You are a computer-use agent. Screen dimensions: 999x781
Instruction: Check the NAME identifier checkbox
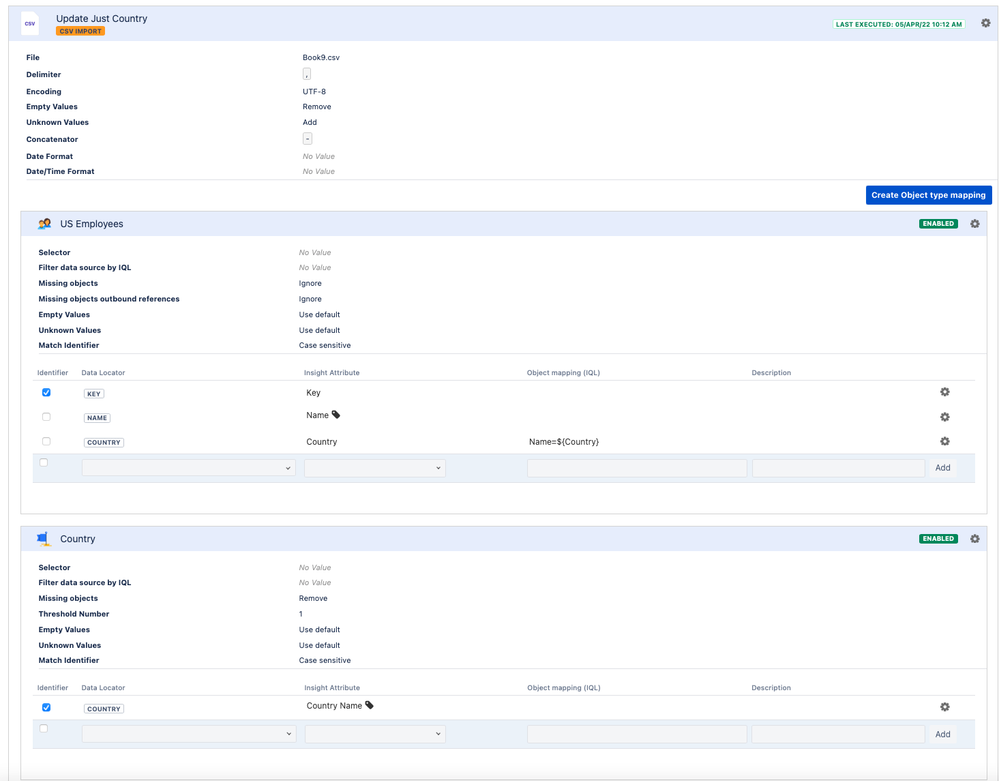47,417
